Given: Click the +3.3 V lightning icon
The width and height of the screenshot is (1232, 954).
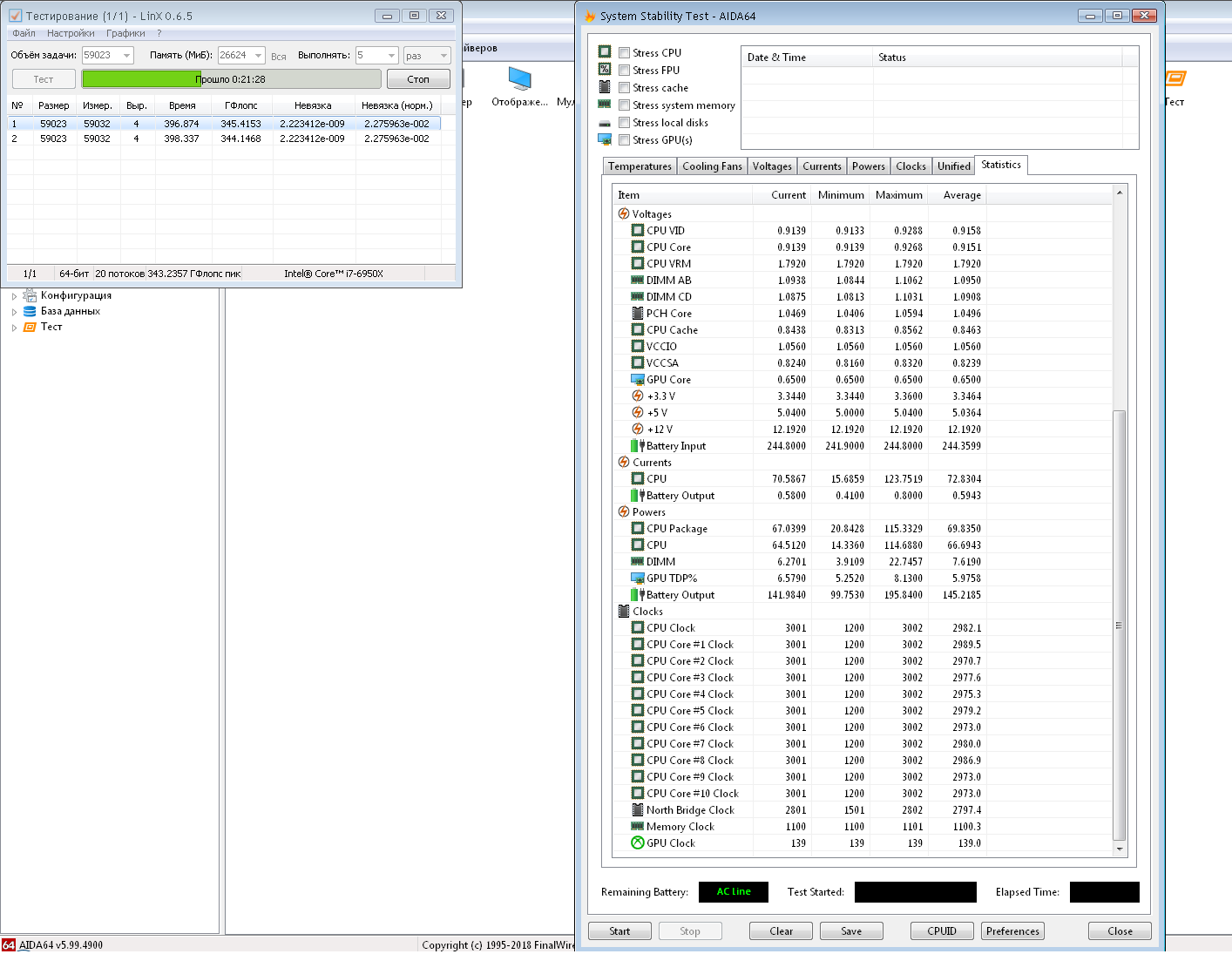Looking at the screenshot, I should point(638,396).
